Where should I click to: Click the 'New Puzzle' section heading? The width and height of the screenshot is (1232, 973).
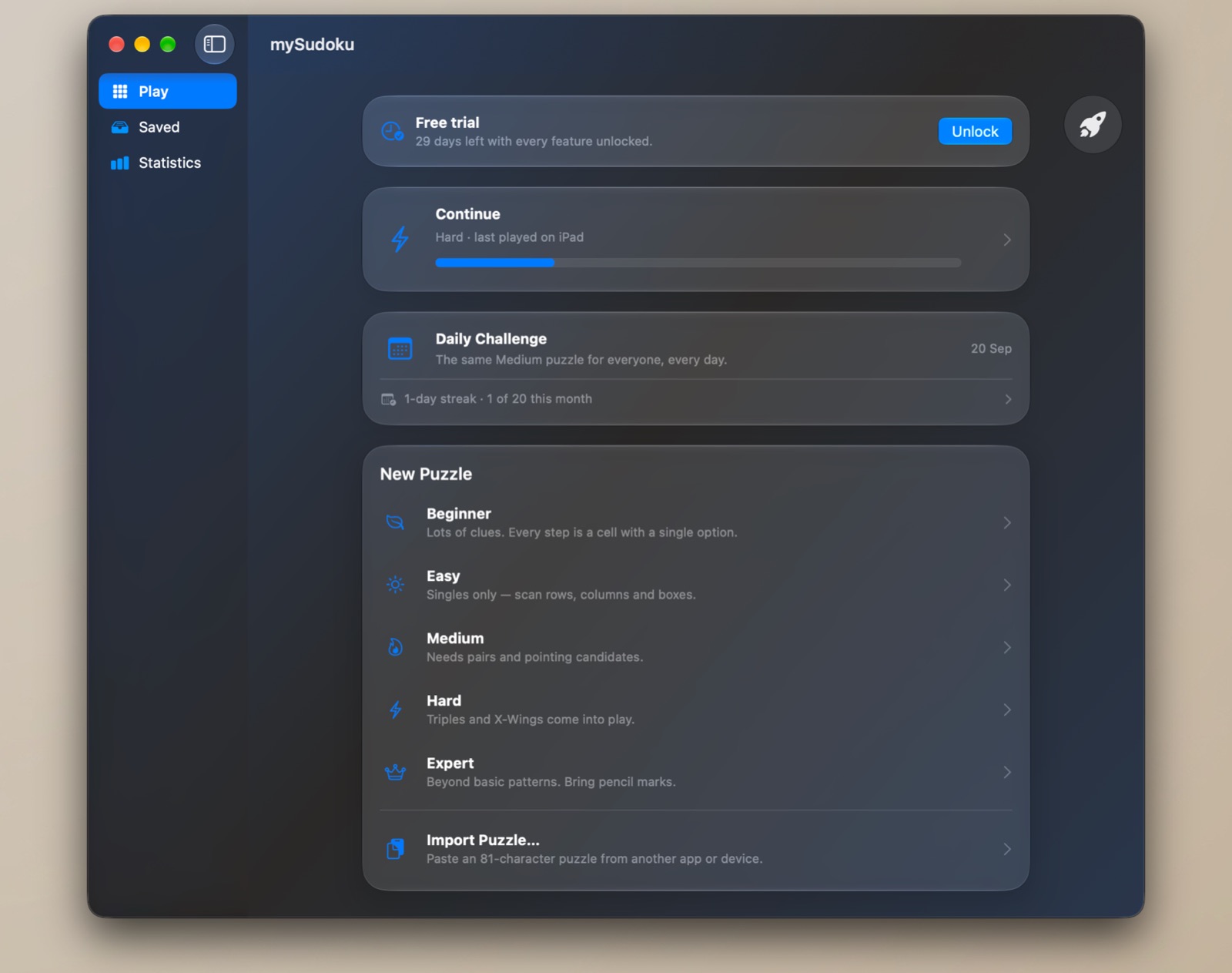click(x=426, y=475)
